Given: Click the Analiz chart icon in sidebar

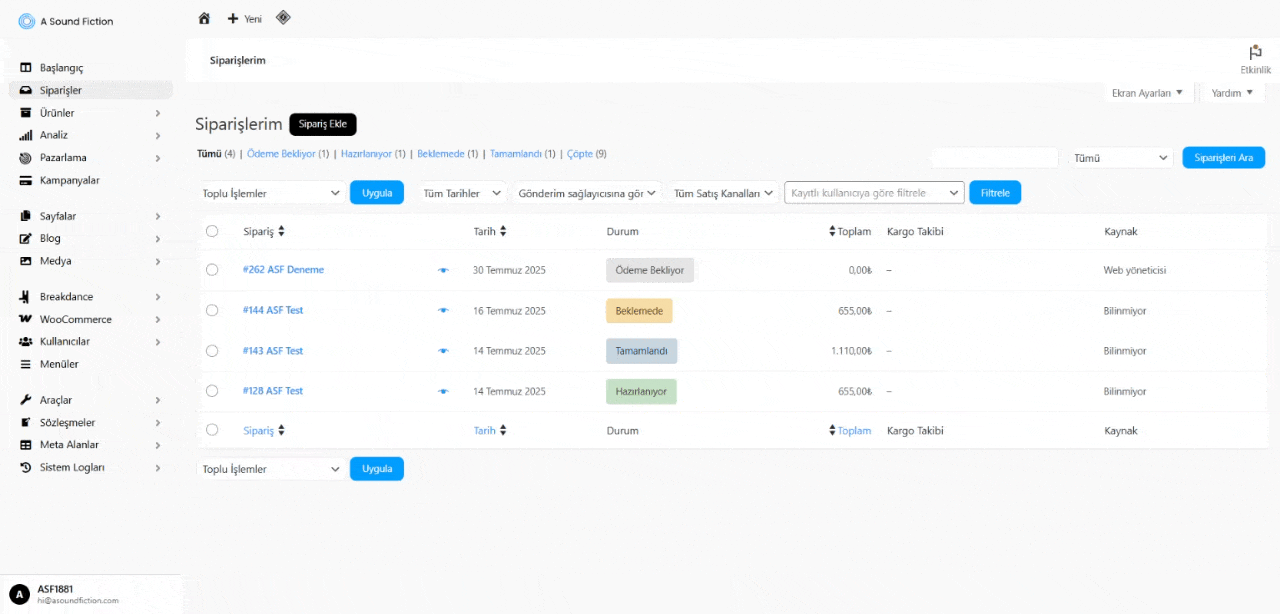Looking at the screenshot, I should (26, 135).
